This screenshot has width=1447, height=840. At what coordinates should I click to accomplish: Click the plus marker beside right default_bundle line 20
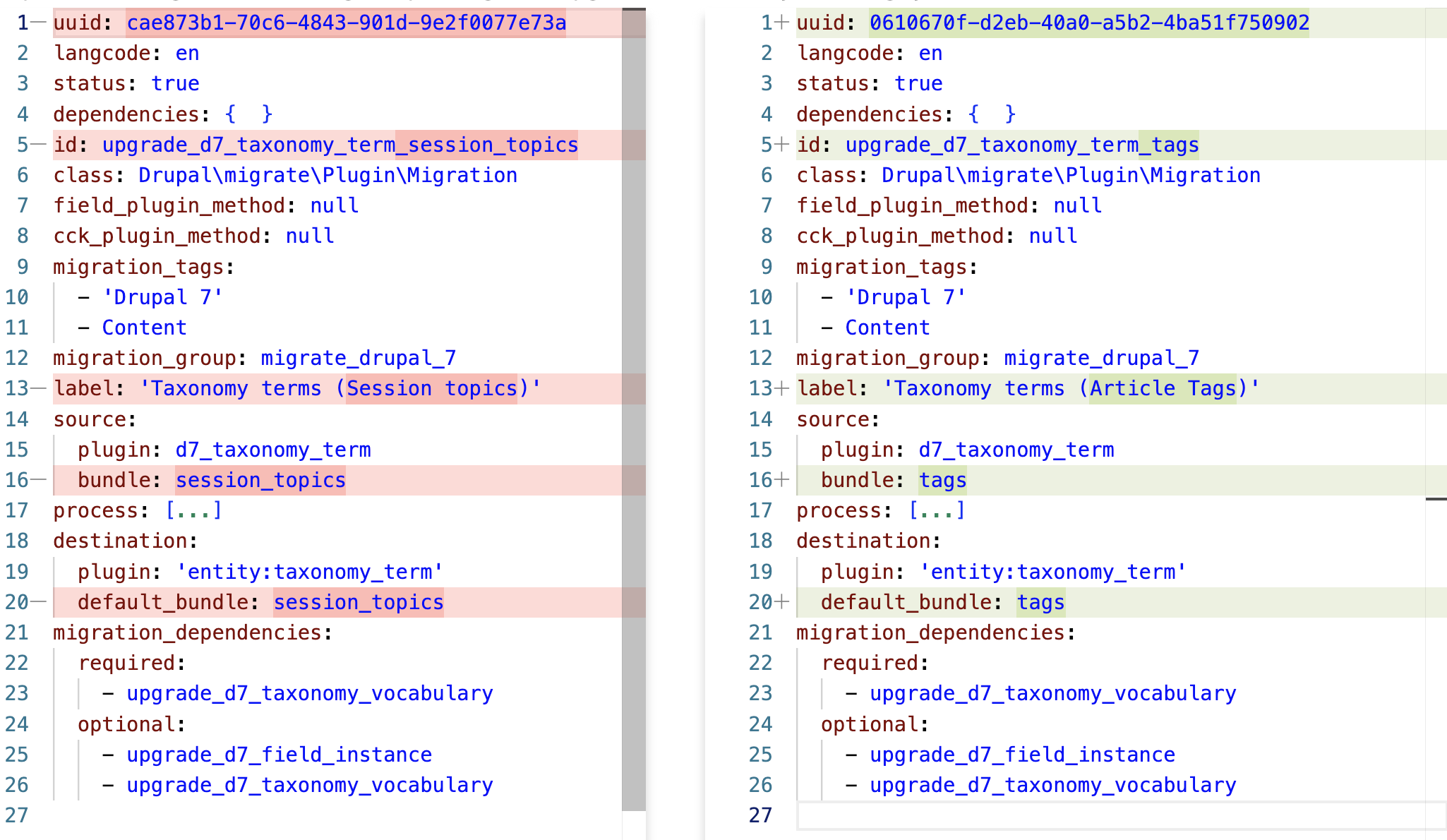point(781,602)
